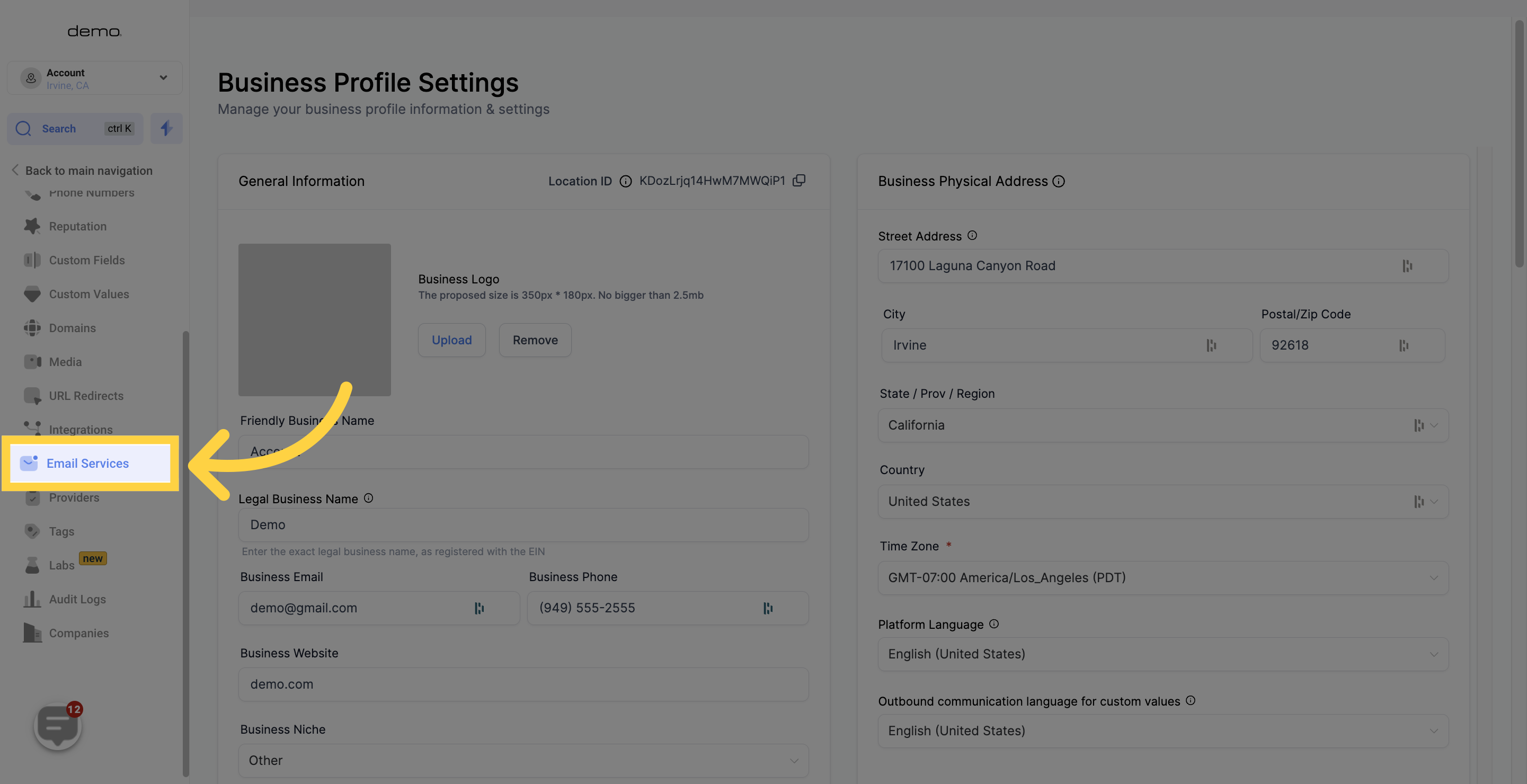
Task: Open the Platform Language dropdown
Action: tap(1162, 654)
